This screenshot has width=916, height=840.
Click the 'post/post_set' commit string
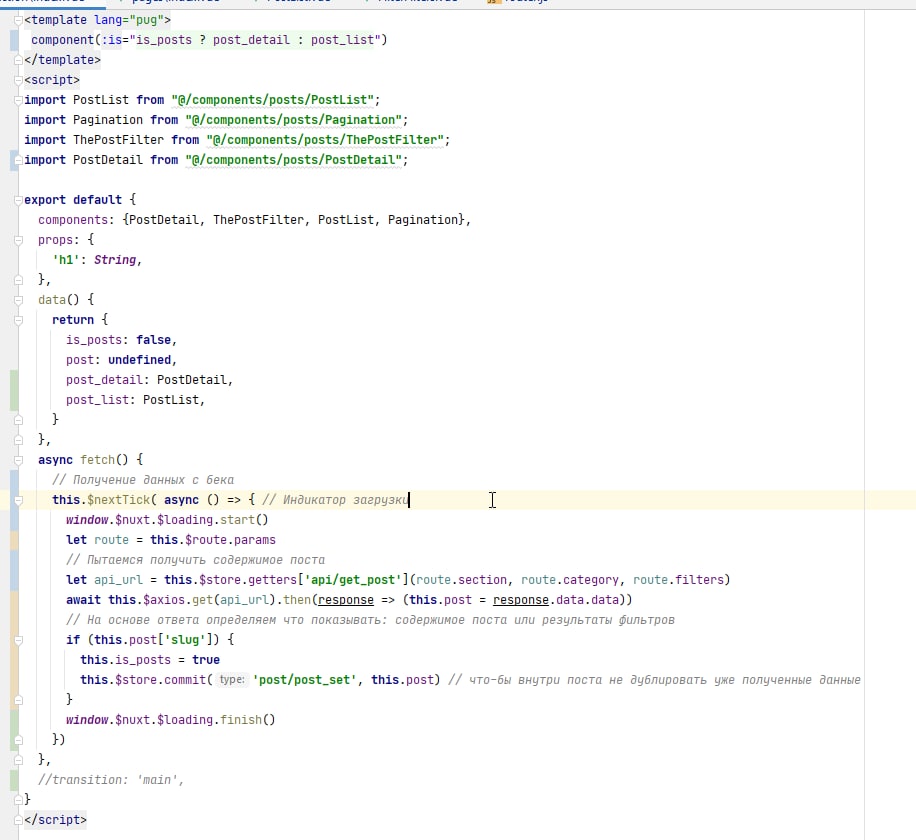[x=304, y=680]
